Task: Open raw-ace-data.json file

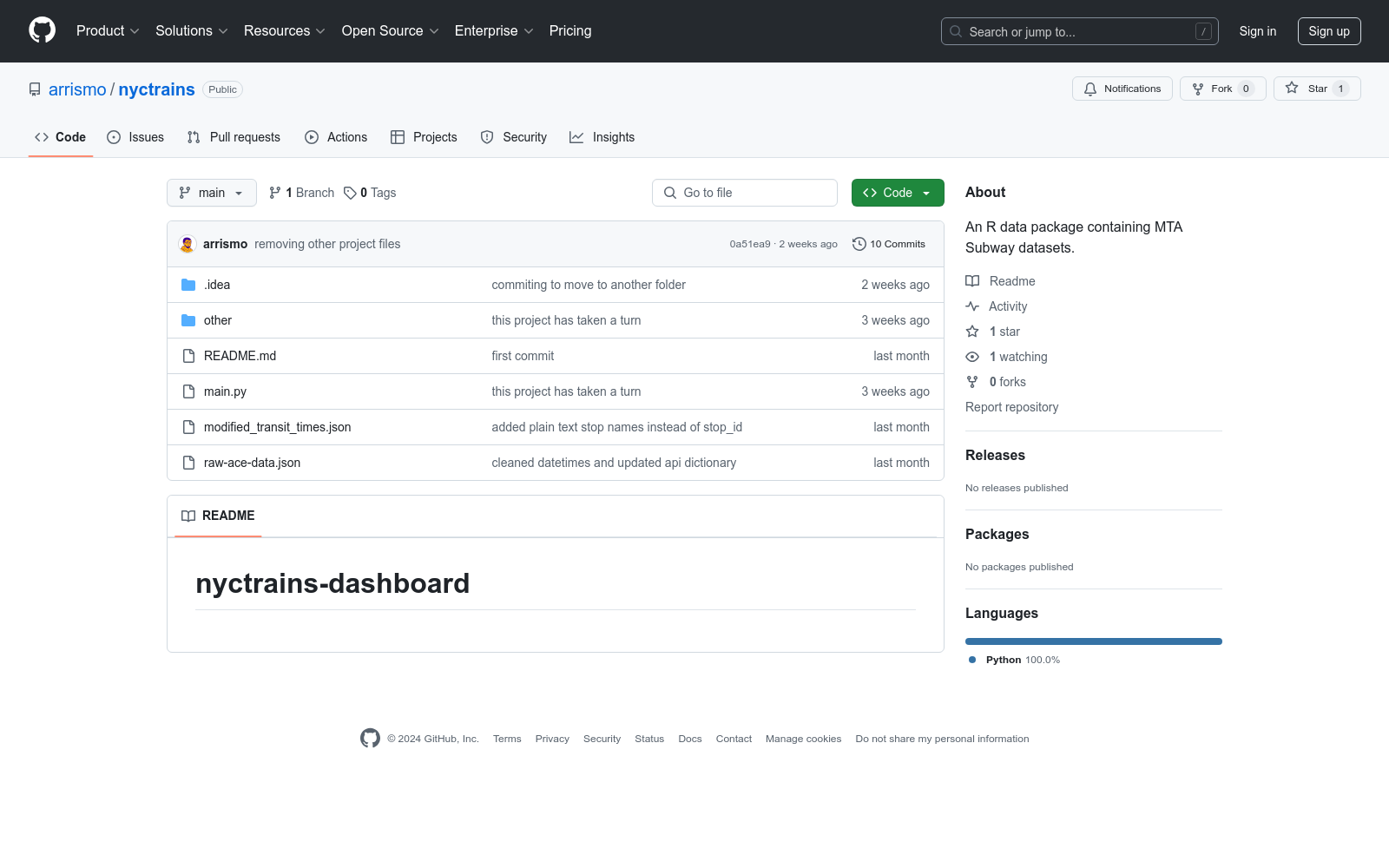Action: point(252,463)
